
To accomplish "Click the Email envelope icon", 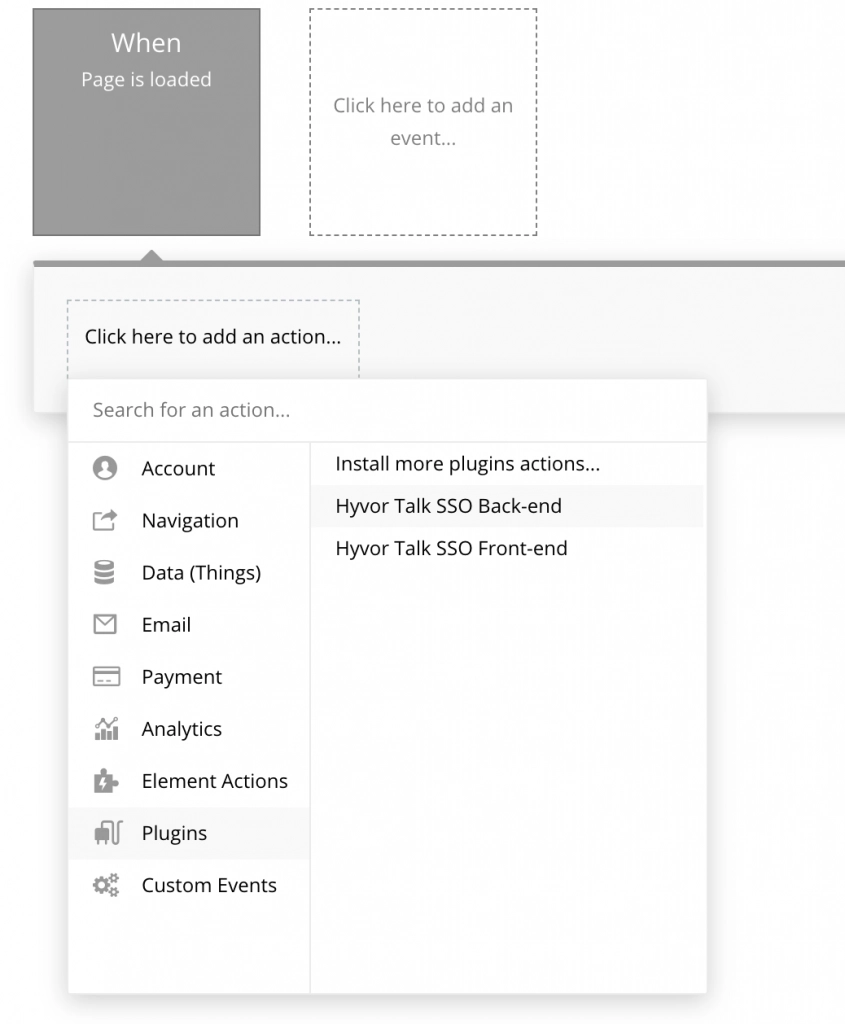I will click(104, 624).
